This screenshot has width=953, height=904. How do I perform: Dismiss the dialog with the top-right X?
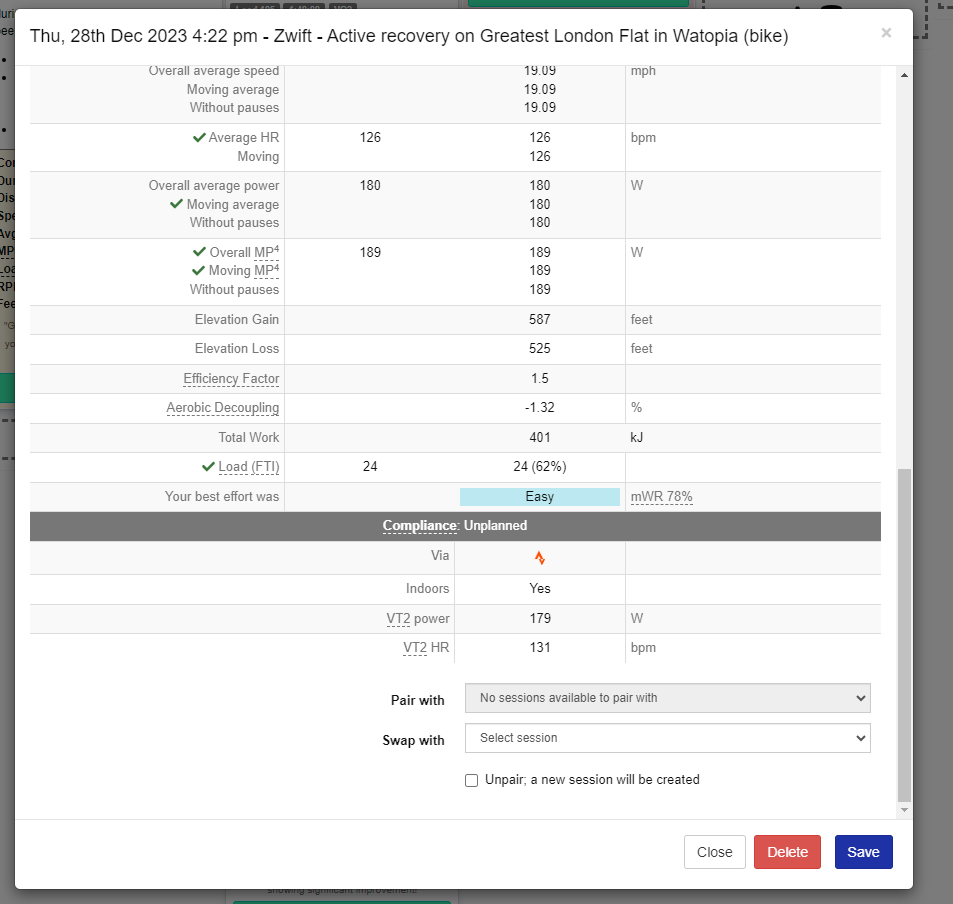coord(885,33)
